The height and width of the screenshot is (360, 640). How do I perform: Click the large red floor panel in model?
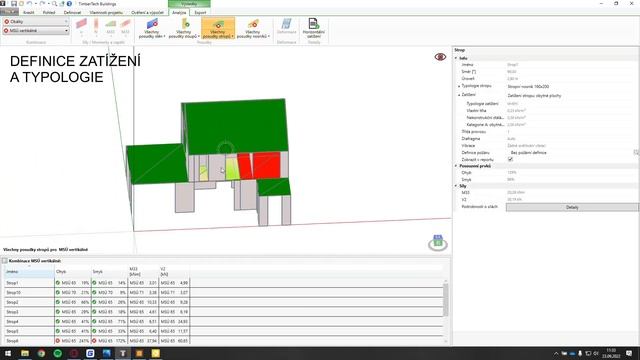267,165
